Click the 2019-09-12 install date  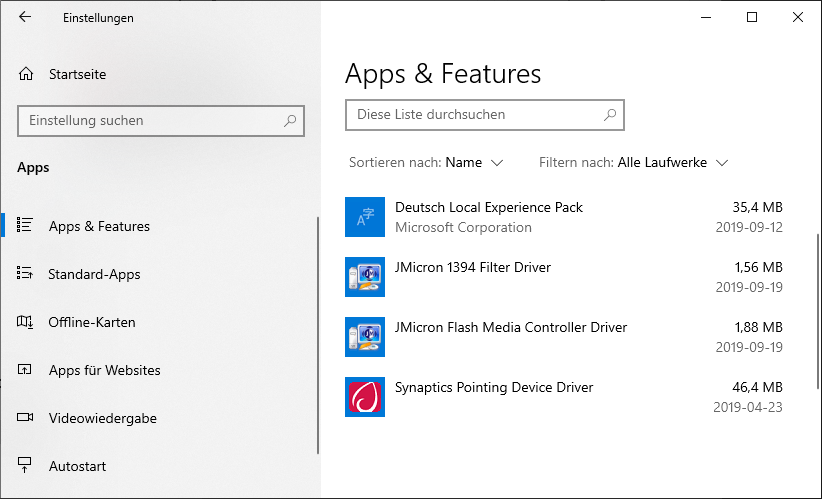coord(749,227)
